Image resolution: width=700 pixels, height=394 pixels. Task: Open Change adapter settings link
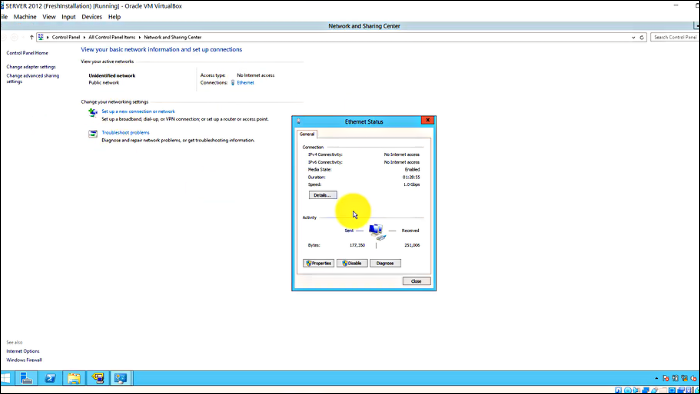[31, 67]
